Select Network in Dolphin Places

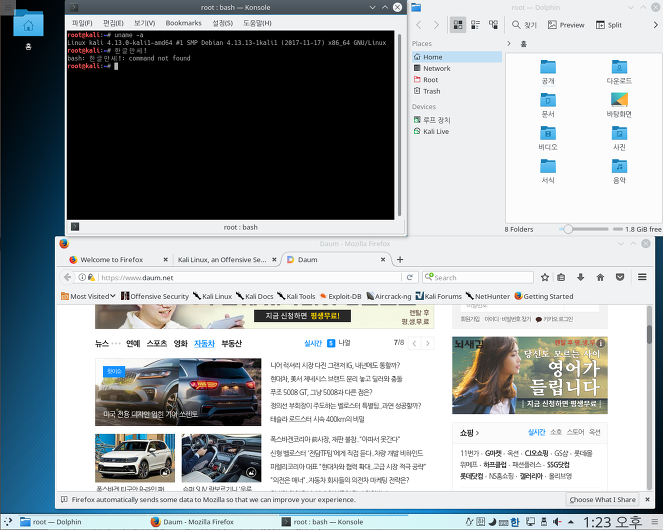point(457,68)
